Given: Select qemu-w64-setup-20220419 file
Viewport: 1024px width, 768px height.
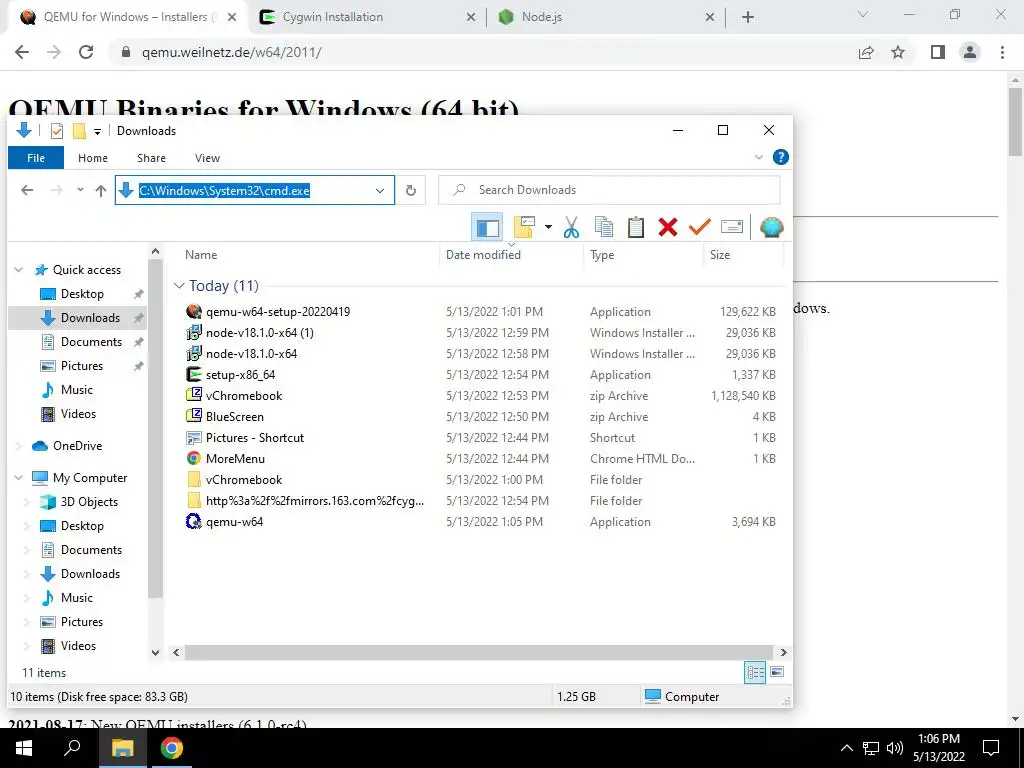Looking at the screenshot, I should pyautogui.click(x=278, y=312).
